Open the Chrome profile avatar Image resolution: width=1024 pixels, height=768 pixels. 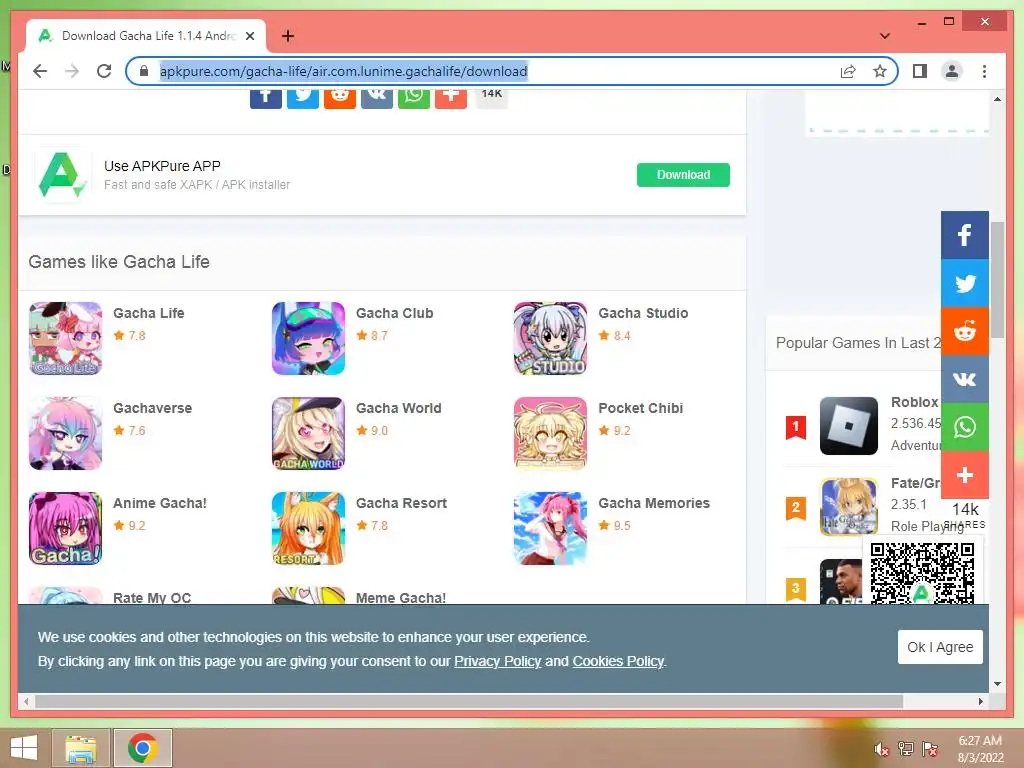[x=952, y=71]
